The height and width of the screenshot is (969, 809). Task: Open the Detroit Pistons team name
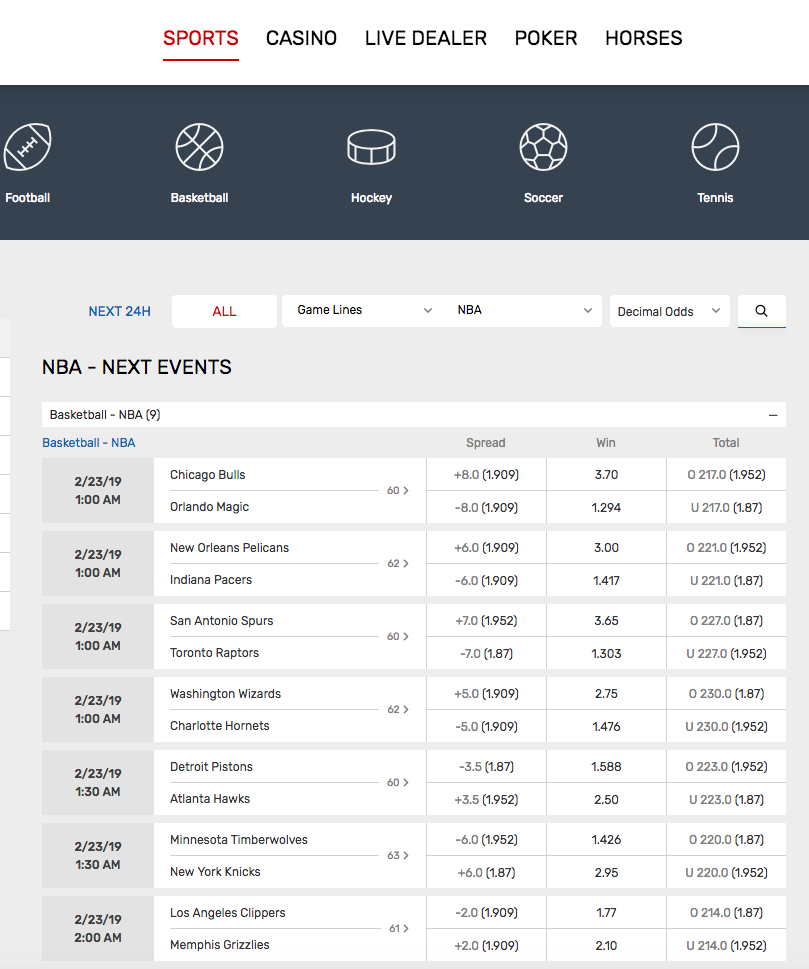(x=211, y=766)
